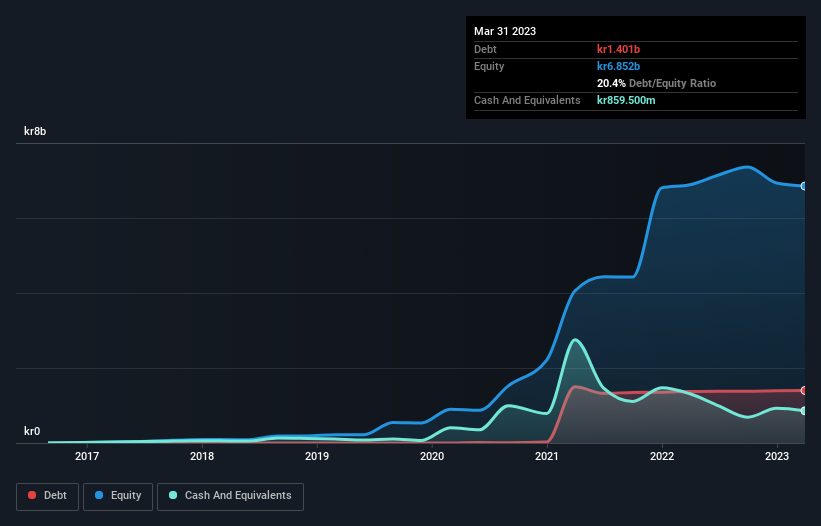
Task: Click the kr6.852b equity value
Action: (618, 66)
